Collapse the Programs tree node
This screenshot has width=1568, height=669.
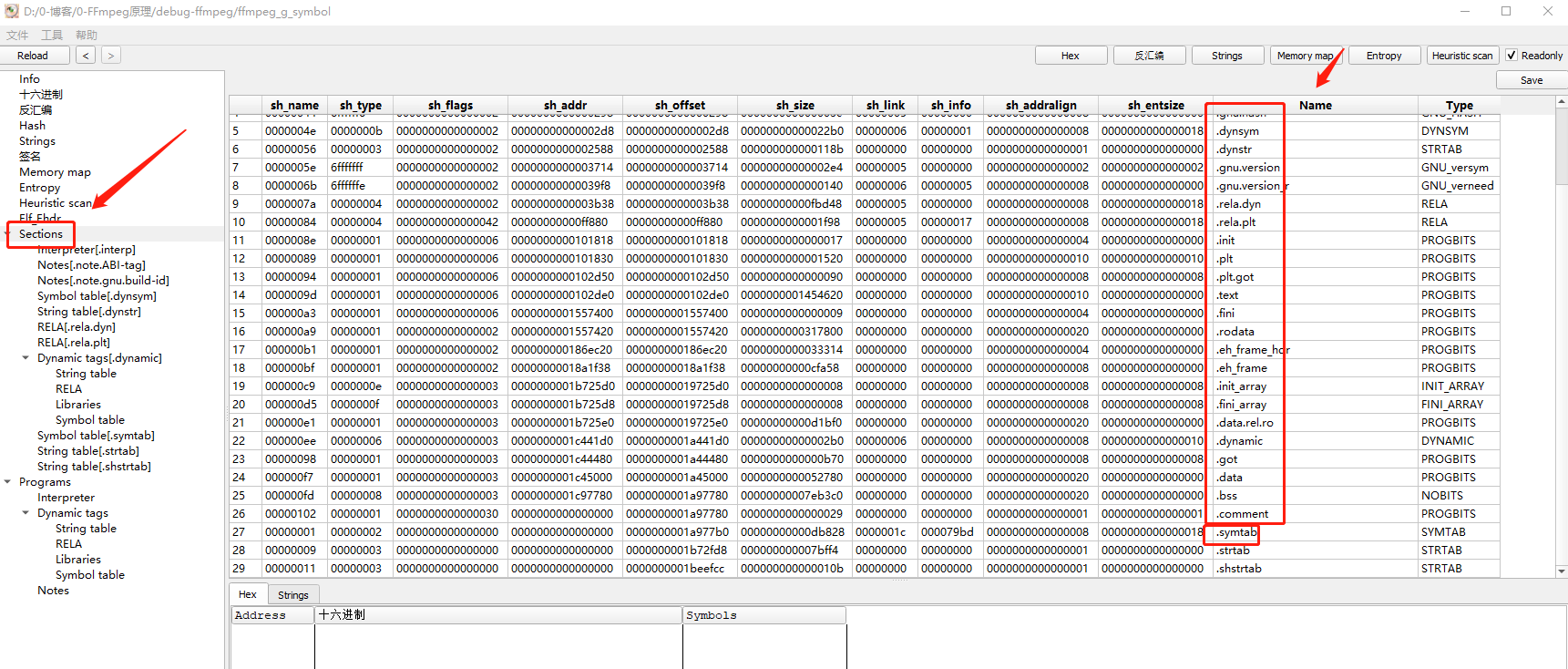coord(8,482)
